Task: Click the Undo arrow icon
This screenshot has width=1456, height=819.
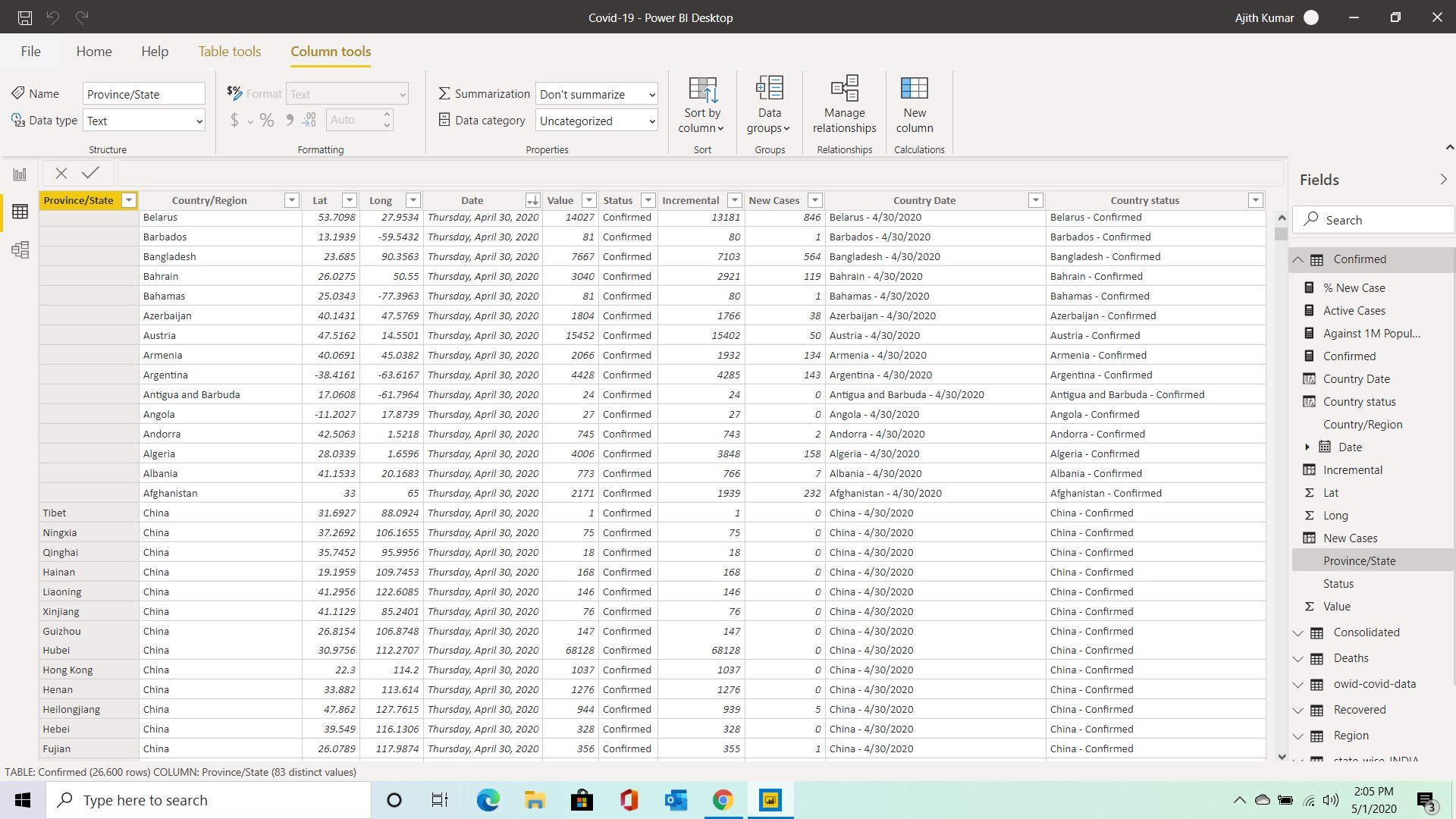Action: click(53, 17)
